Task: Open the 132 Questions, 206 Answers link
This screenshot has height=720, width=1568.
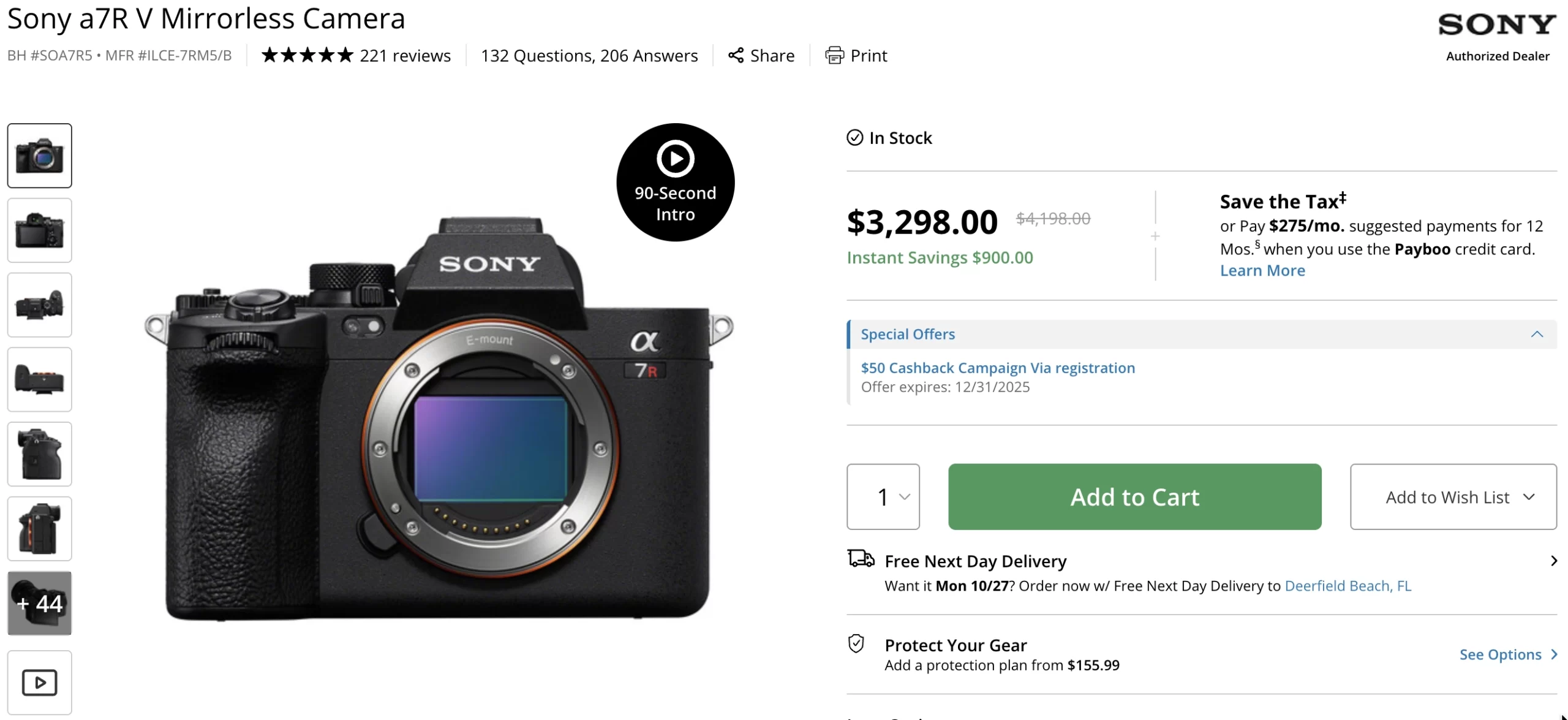Action: click(x=589, y=55)
